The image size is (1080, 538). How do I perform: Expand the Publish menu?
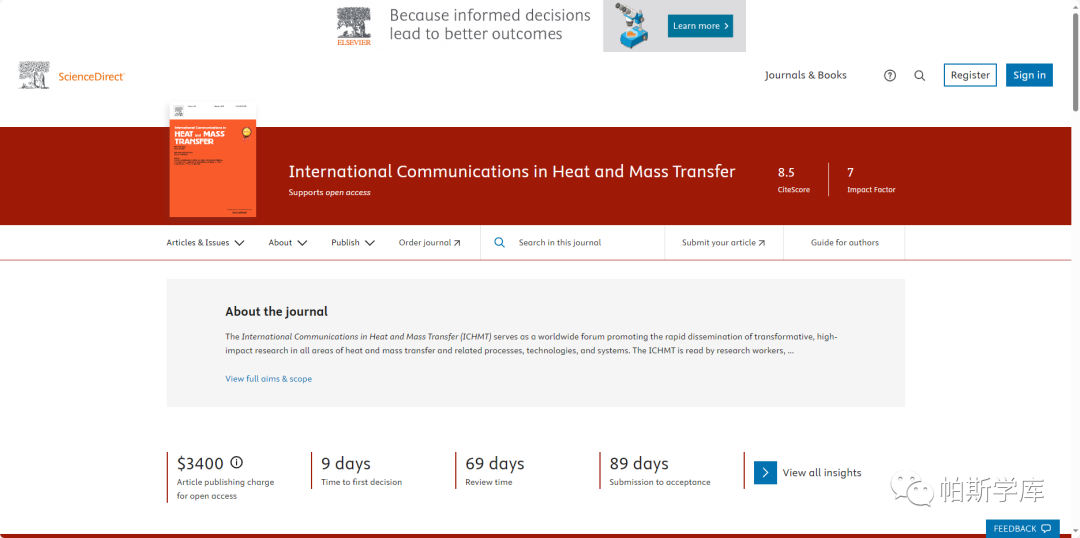(x=353, y=242)
